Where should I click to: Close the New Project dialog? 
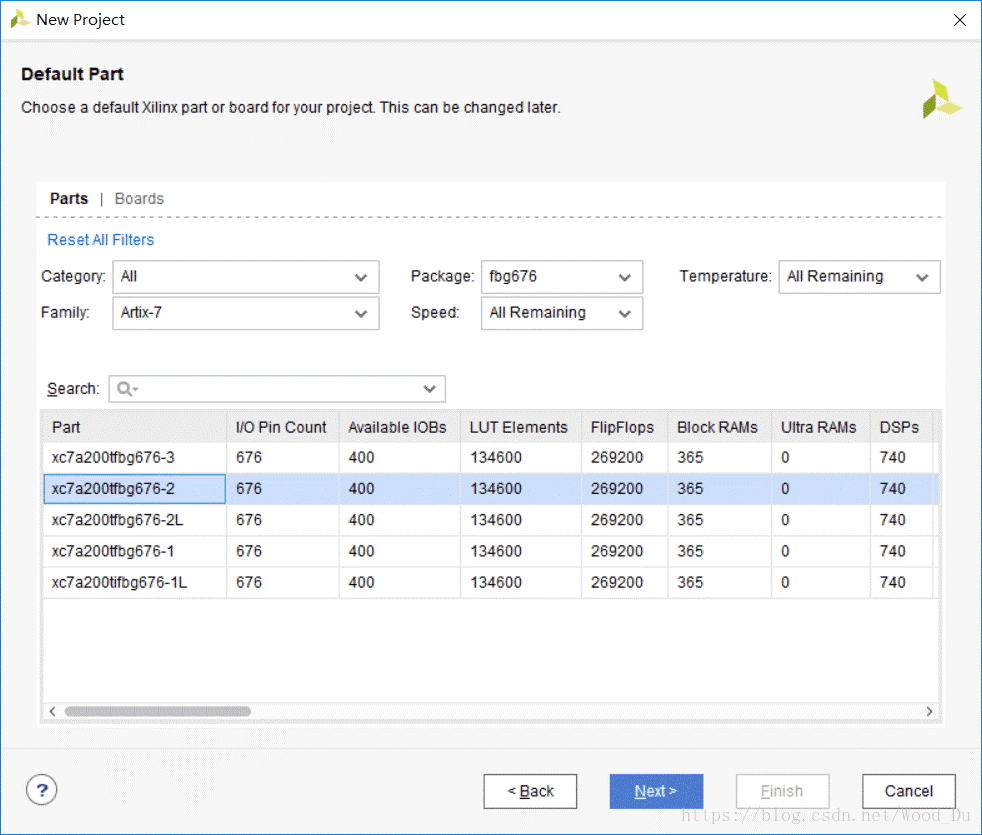pos(959,20)
